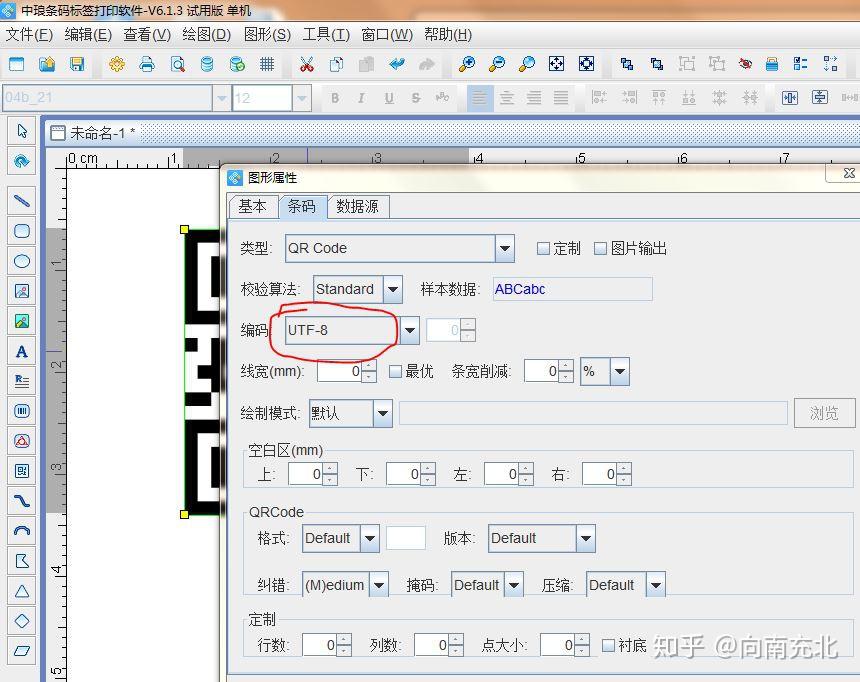
Task: Click the Print icon in toolbar
Action: pos(147,64)
